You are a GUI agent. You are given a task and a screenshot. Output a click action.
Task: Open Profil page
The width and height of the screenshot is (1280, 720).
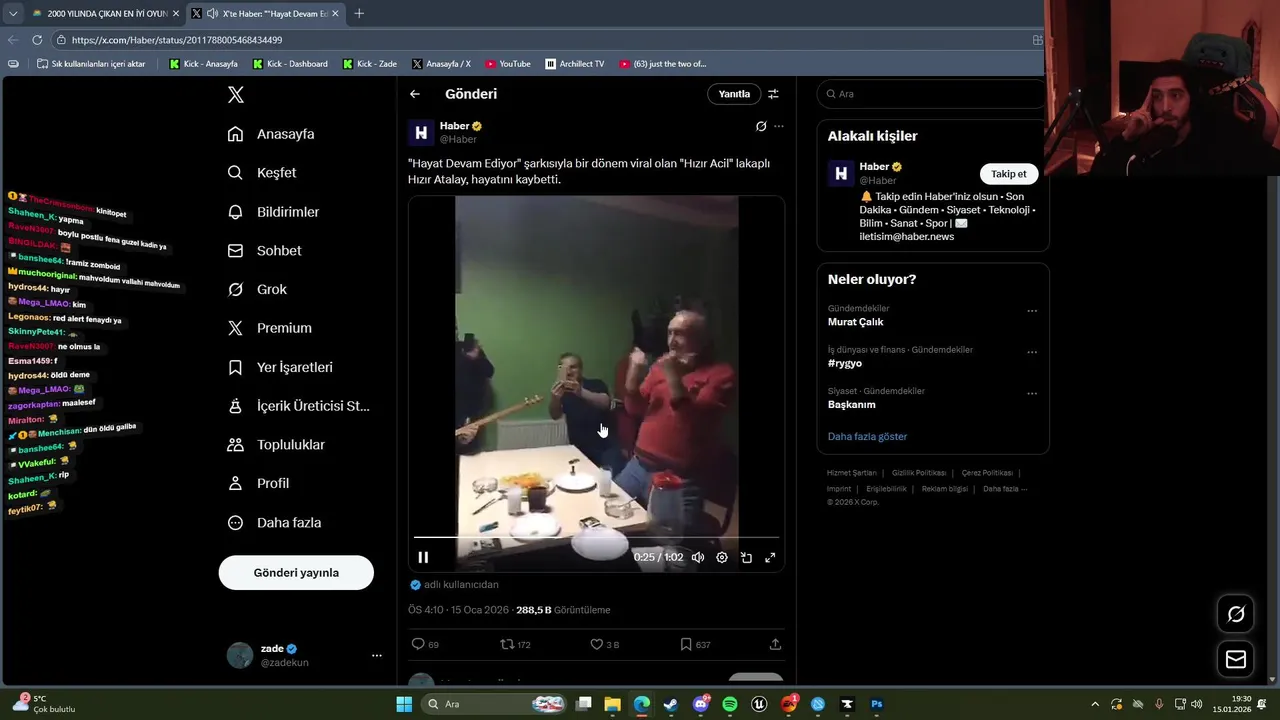[258, 483]
